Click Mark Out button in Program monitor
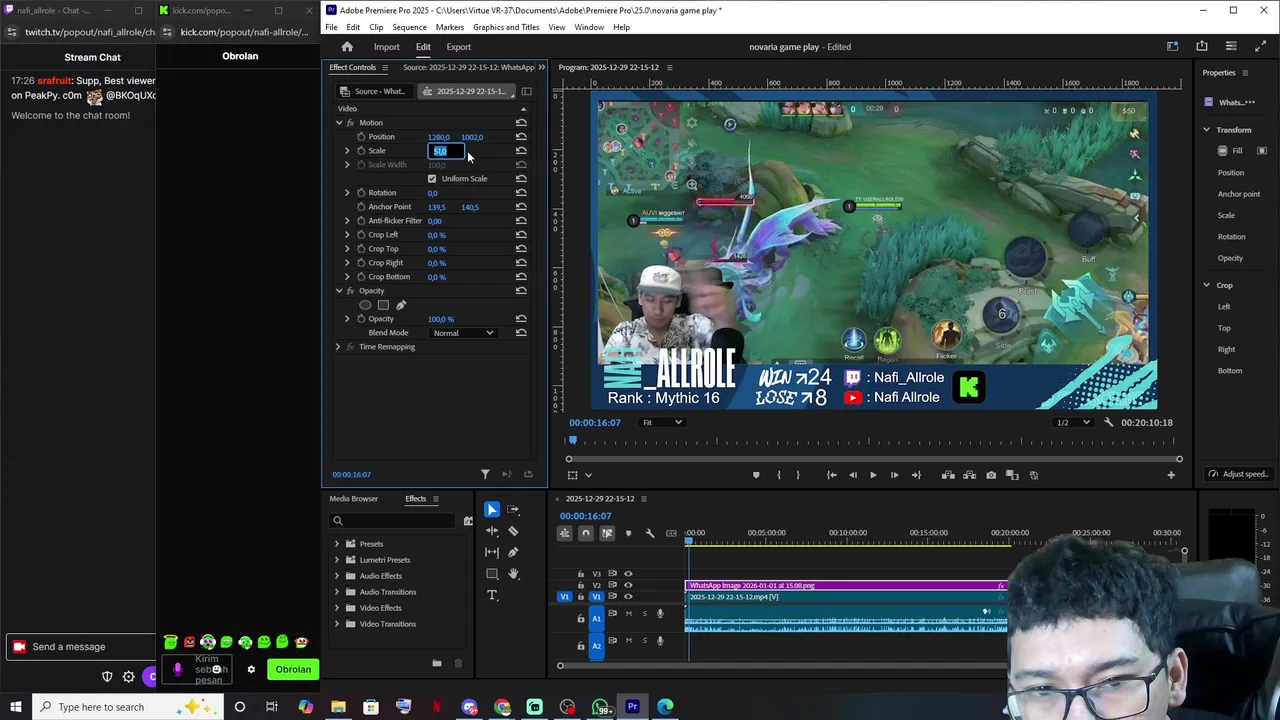Image resolution: width=1280 pixels, height=720 pixels. point(798,475)
